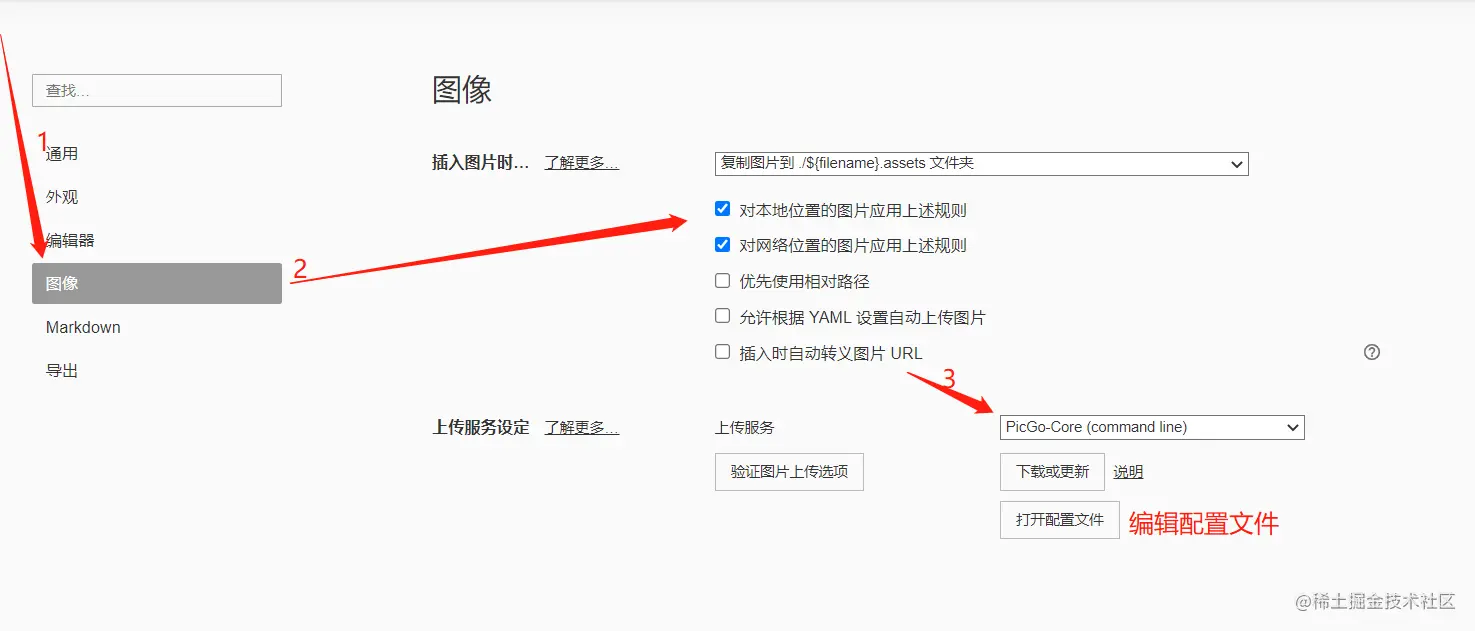Click the 下载或更新 button
Image resolution: width=1475 pixels, height=631 pixels.
[1052, 471]
